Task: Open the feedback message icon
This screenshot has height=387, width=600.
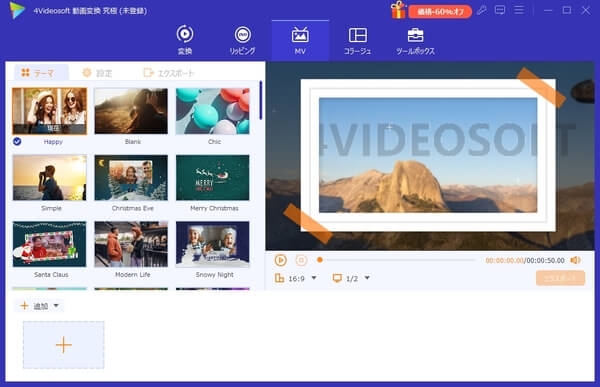Action: (500, 10)
